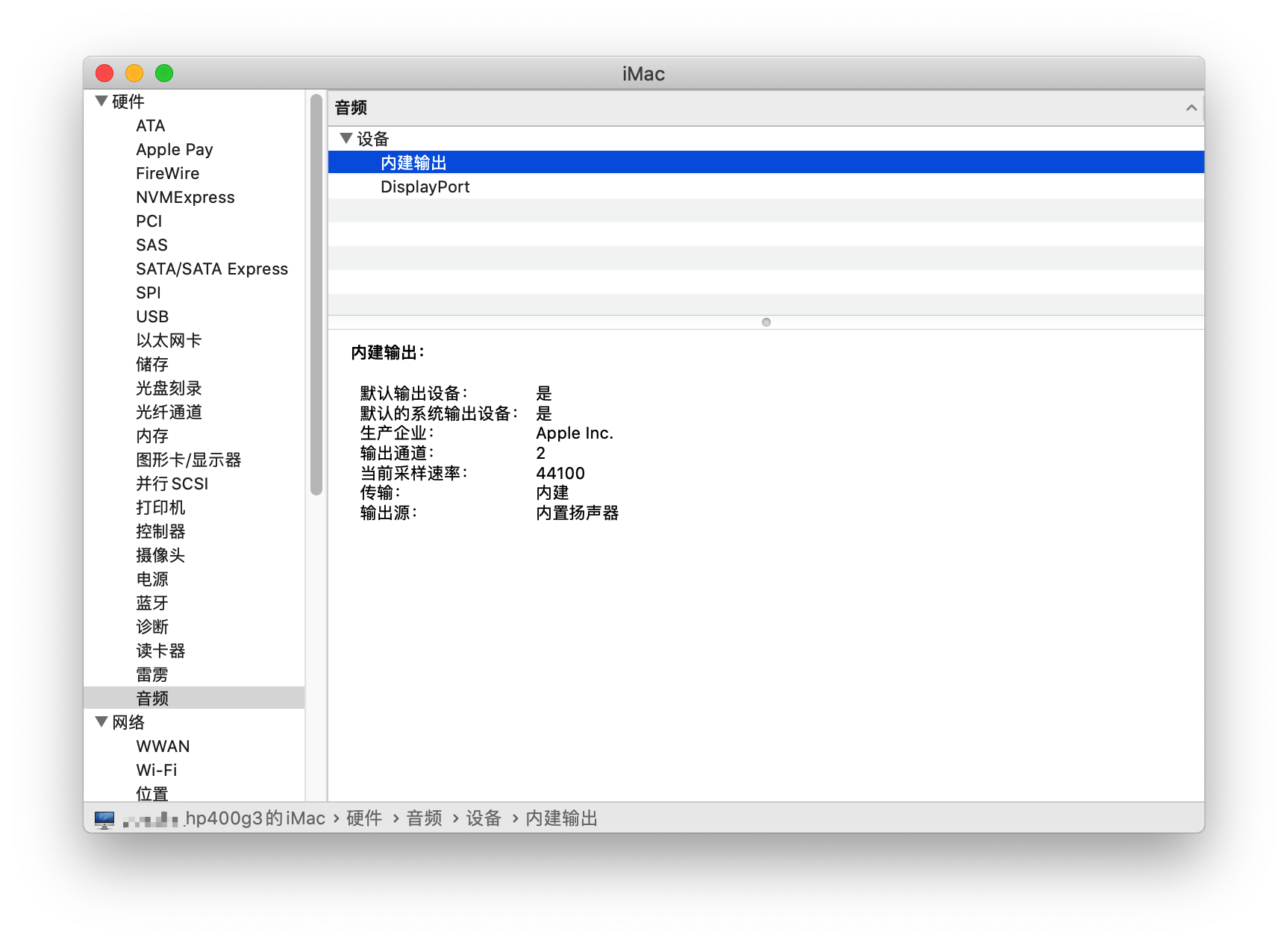Select 光盘刻录 in the sidebar
Image resolution: width=1288 pixels, height=943 pixels.
pyautogui.click(x=169, y=388)
